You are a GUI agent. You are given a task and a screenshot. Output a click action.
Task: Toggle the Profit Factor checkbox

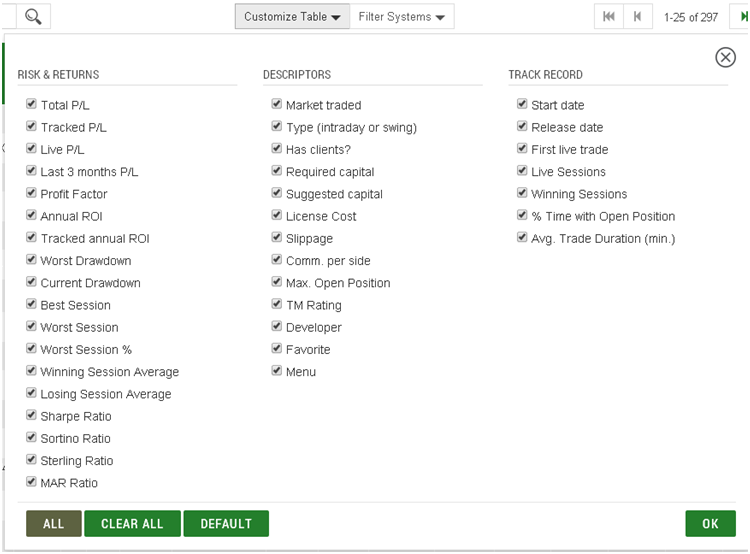[x=31, y=193]
